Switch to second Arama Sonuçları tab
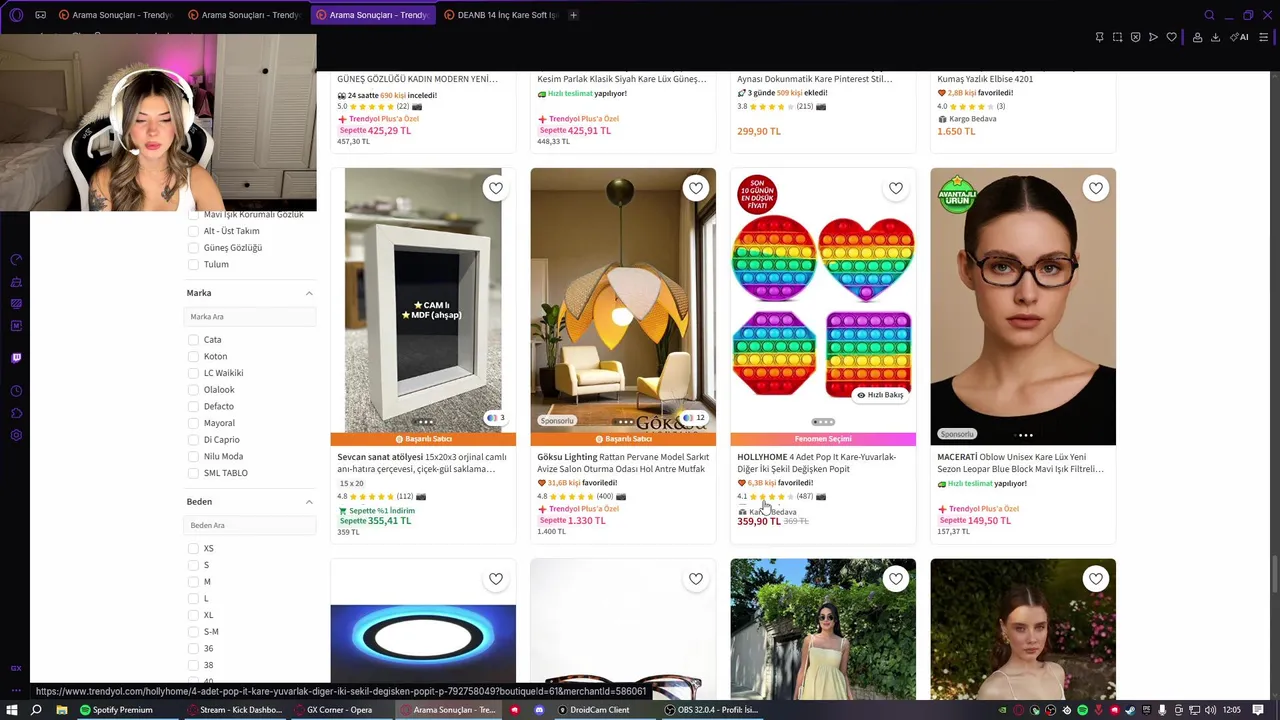This screenshot has height=720, width=1280. click(x=244, y=15)
